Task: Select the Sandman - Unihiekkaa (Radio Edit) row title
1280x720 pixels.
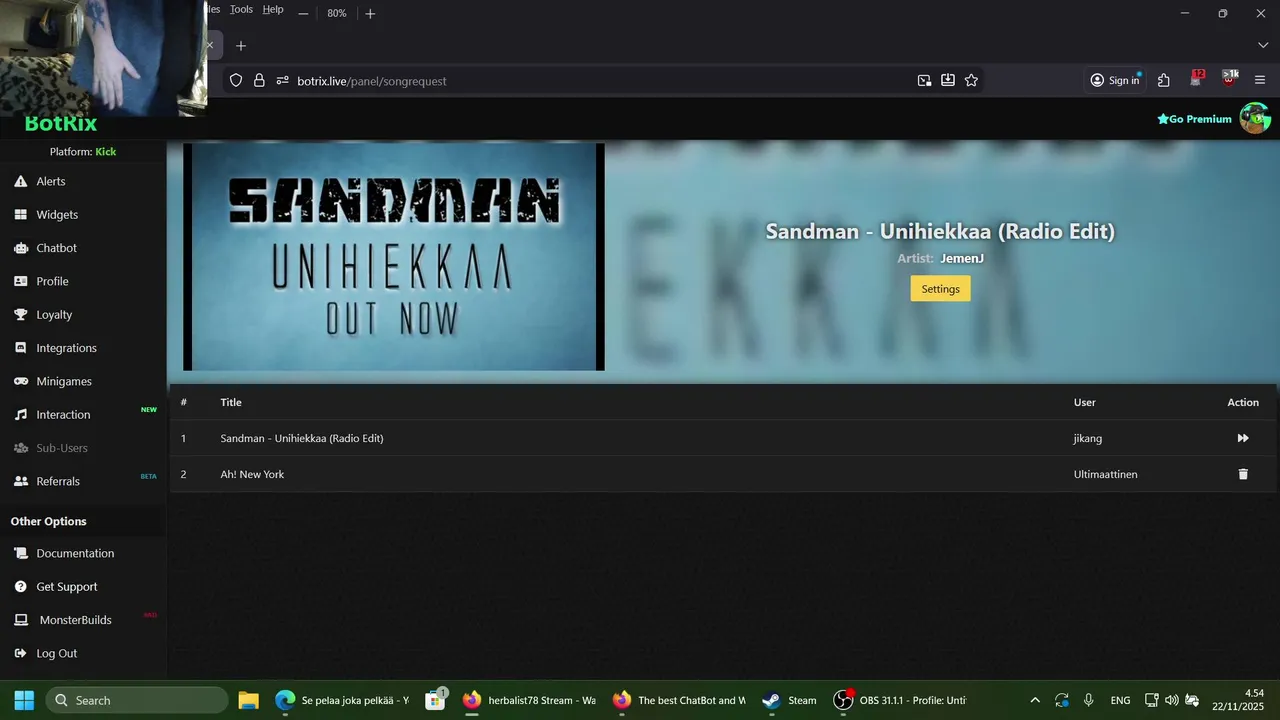Action: pyautogui.click(x=302, y=438)
